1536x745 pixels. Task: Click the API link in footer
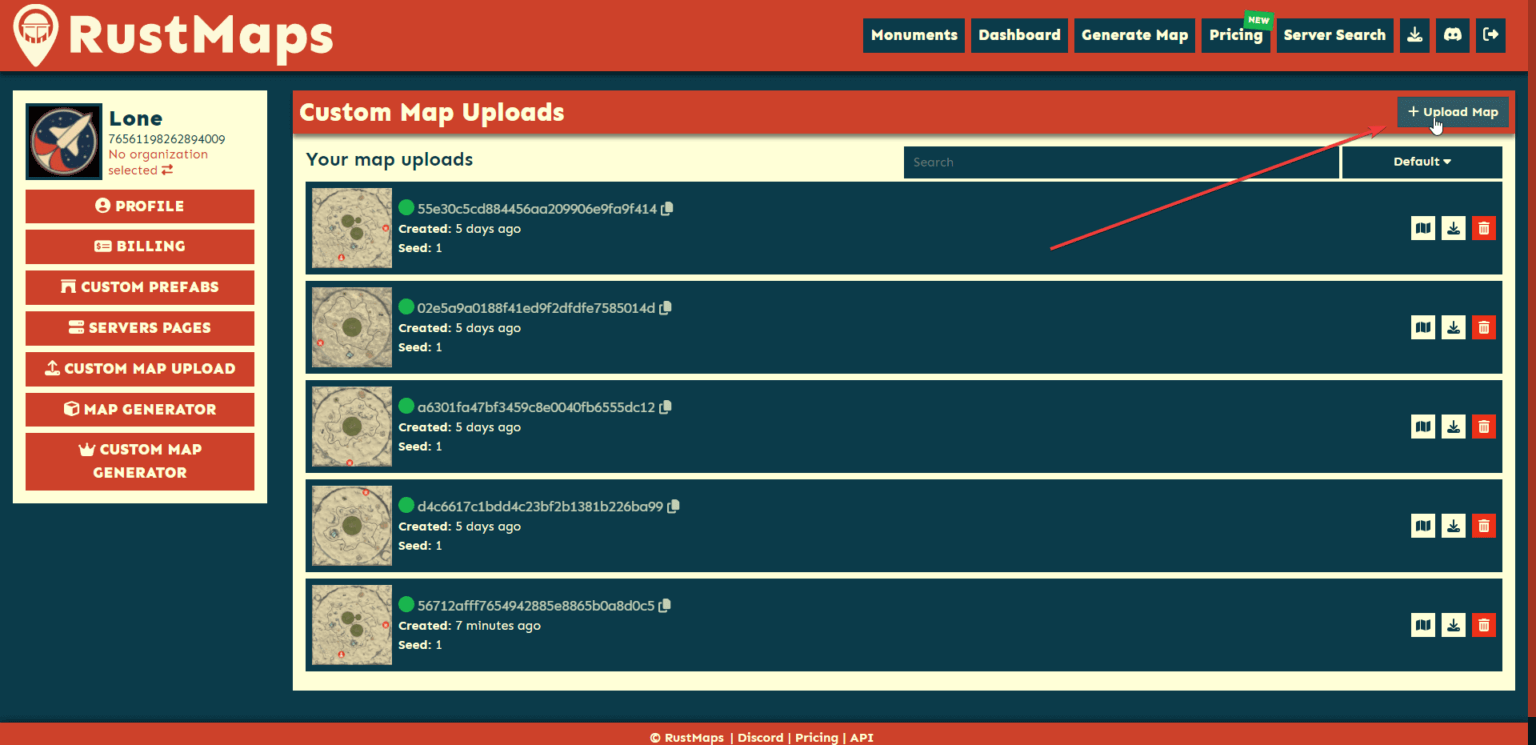(x=861, y=738)
